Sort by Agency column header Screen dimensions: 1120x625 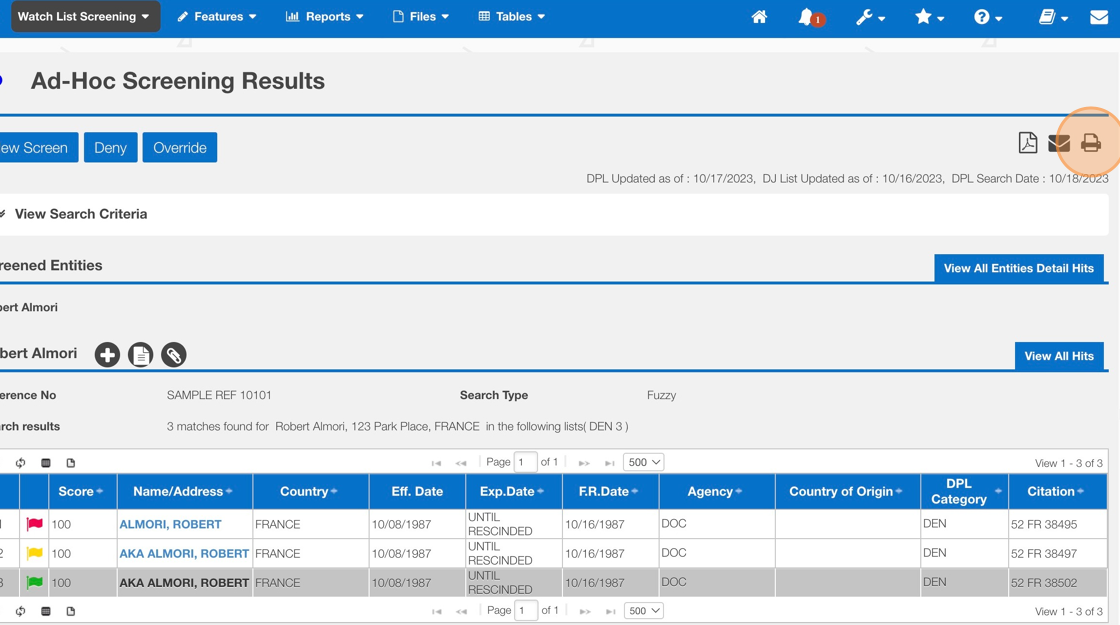(x=716, y=491)
